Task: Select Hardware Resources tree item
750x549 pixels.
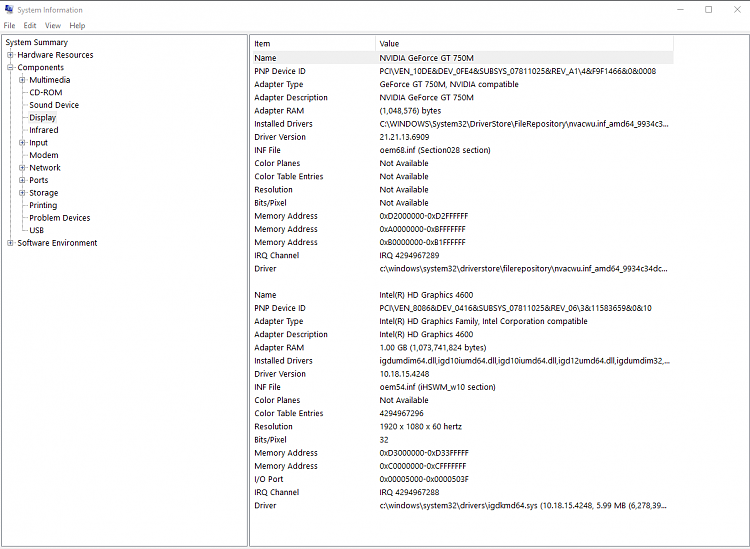Action: (55, 55)
